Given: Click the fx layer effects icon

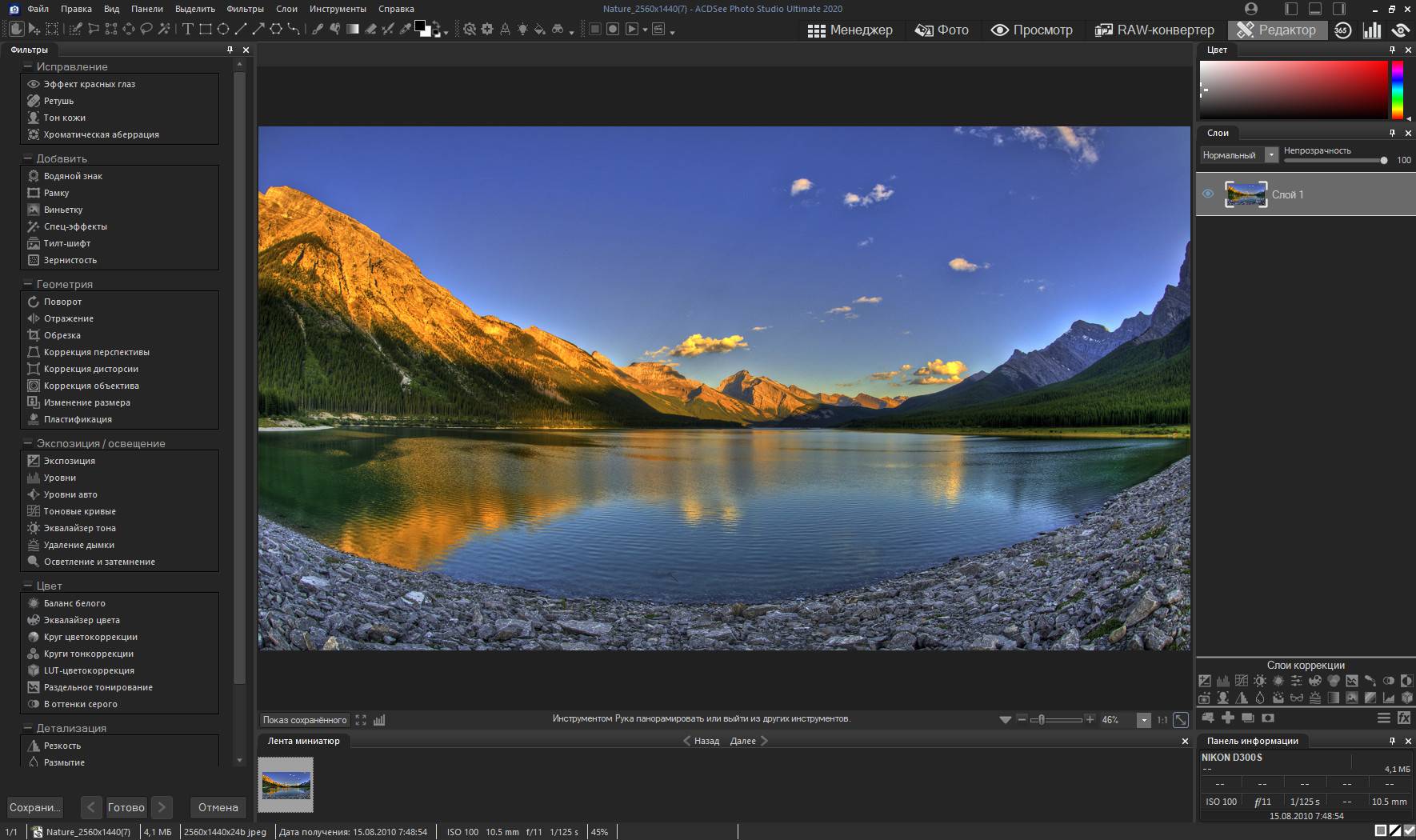Looking at the screenshot, I should pos(1404,718).
